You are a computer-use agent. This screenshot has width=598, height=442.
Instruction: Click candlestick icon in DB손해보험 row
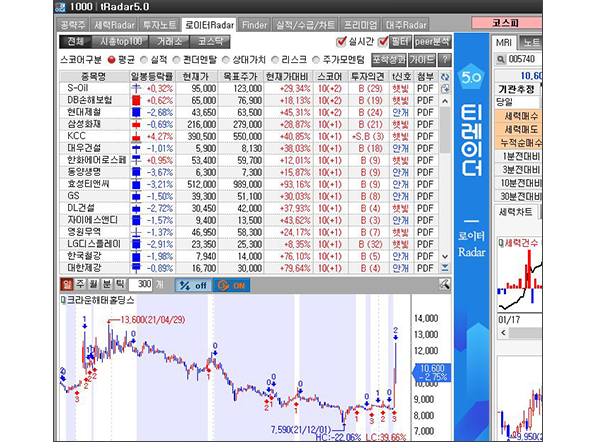(x=136, y=101)
